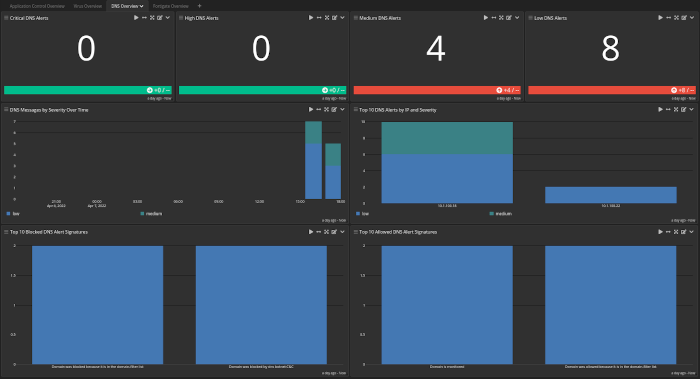Edit DNS Messages by Severity Over Time widget
Screen dimensions: 700x379
[x=334, y=109]
